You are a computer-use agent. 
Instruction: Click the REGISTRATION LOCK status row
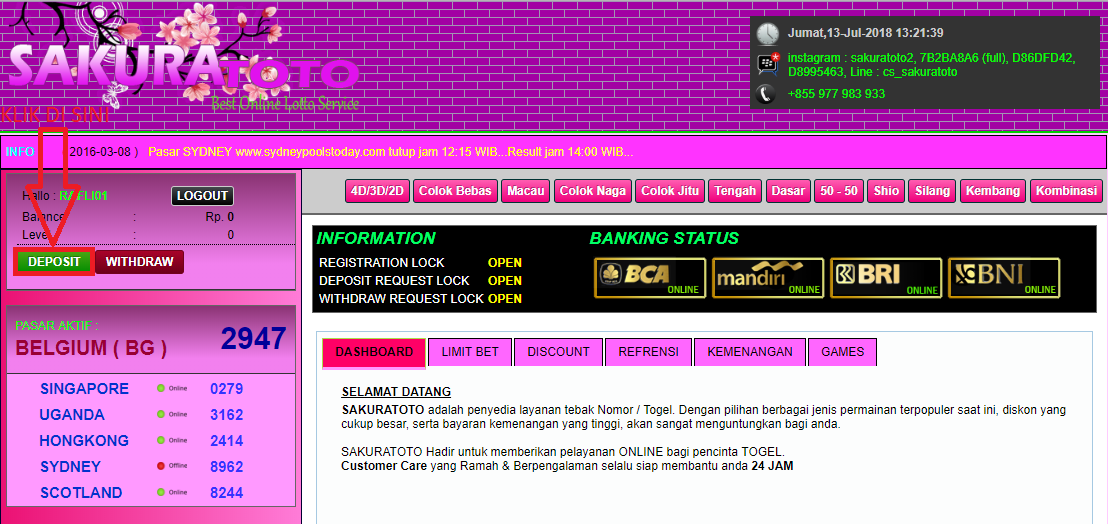tap(420, 262)
